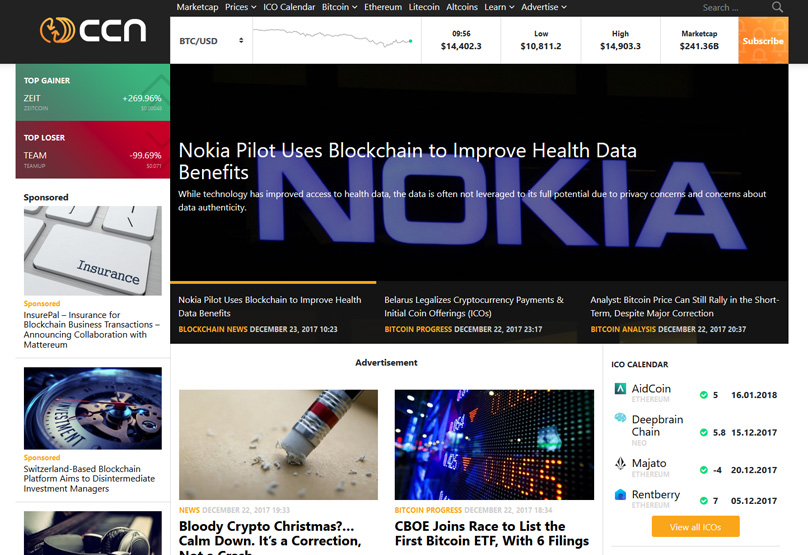
Task: Expand the Prices menu
Action: click(x=240, y=7)
